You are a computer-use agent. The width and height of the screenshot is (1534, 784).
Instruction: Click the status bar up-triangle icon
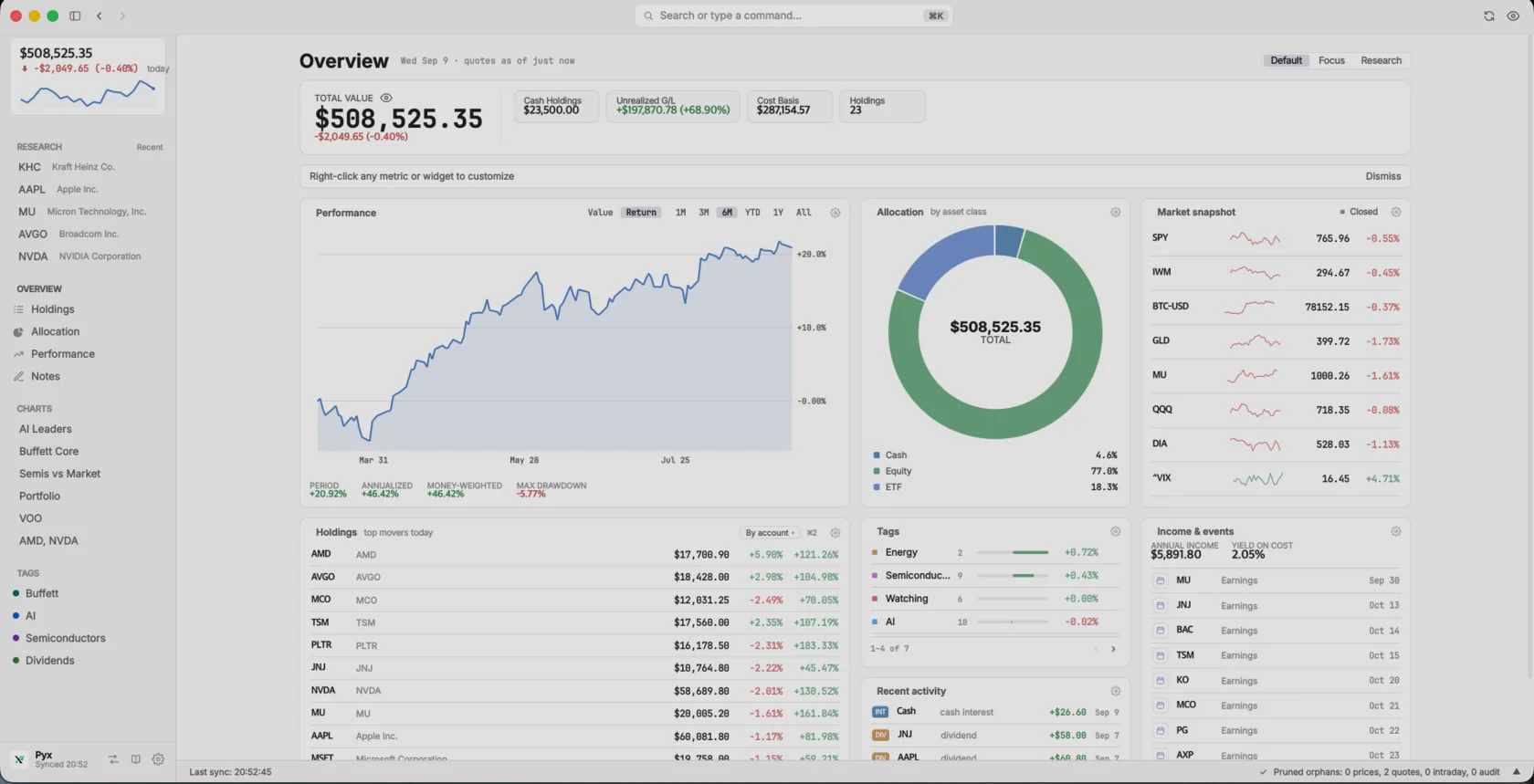pos(1517,772)
